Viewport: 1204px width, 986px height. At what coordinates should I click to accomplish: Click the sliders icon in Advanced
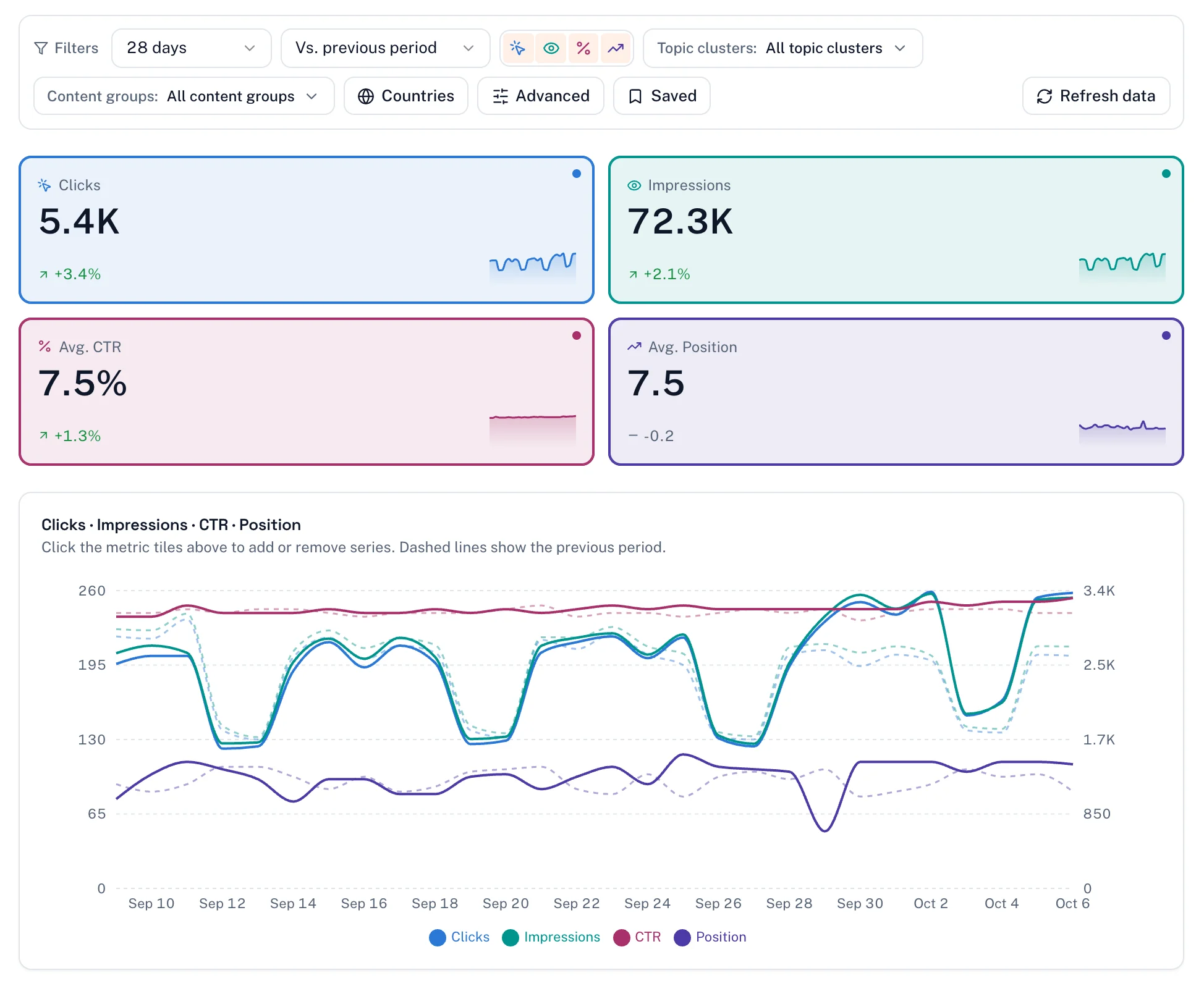tap(501, 96)
